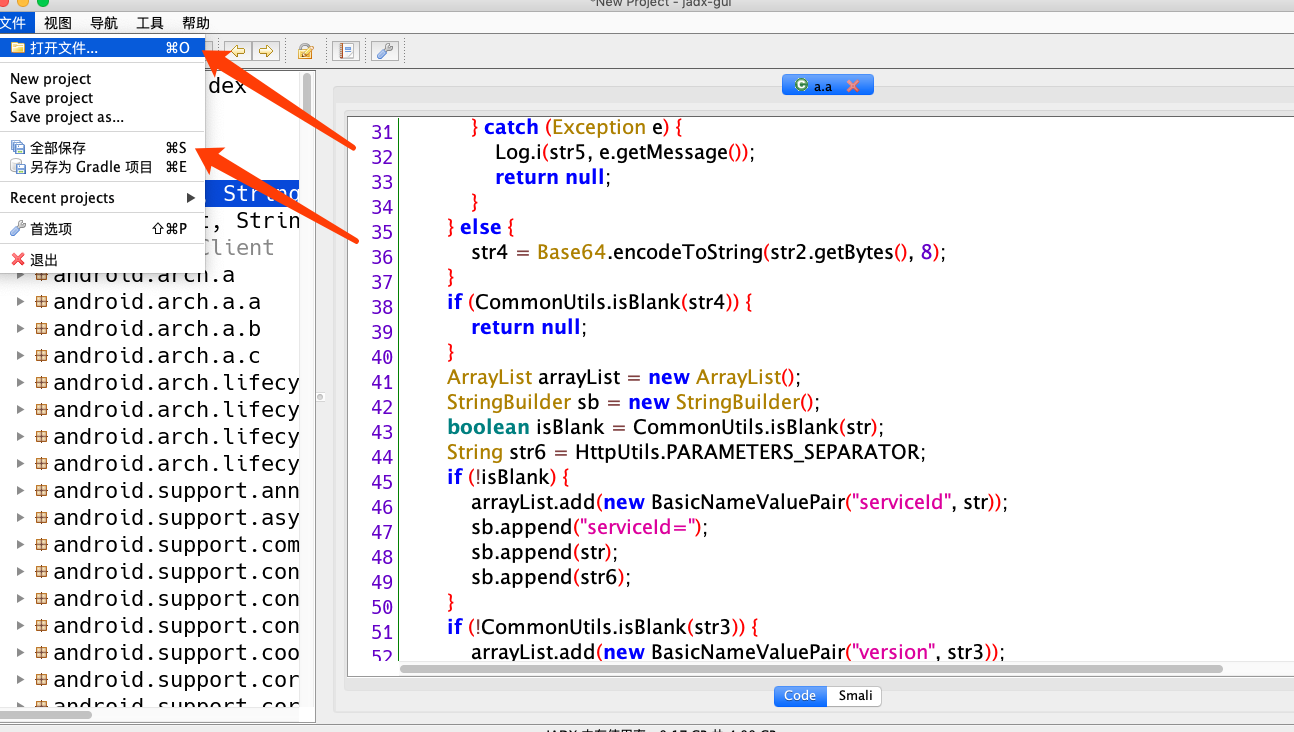The width and height of the screenshot is (1294, 732).
Task: Click 'ArrayList arrayList = new ArrayList();' line
Action: [624, 377]
